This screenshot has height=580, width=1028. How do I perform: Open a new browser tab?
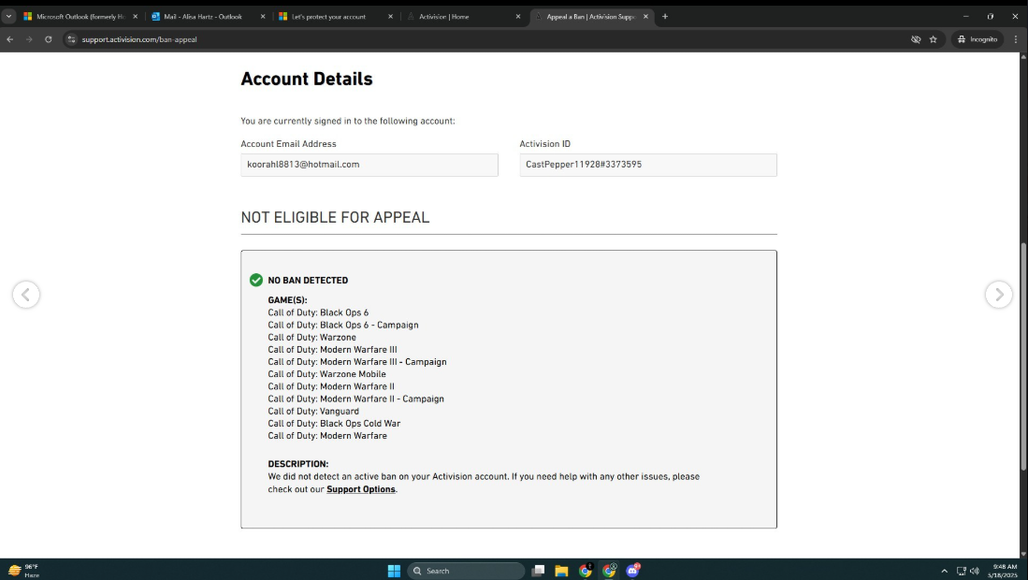(665, 16)
